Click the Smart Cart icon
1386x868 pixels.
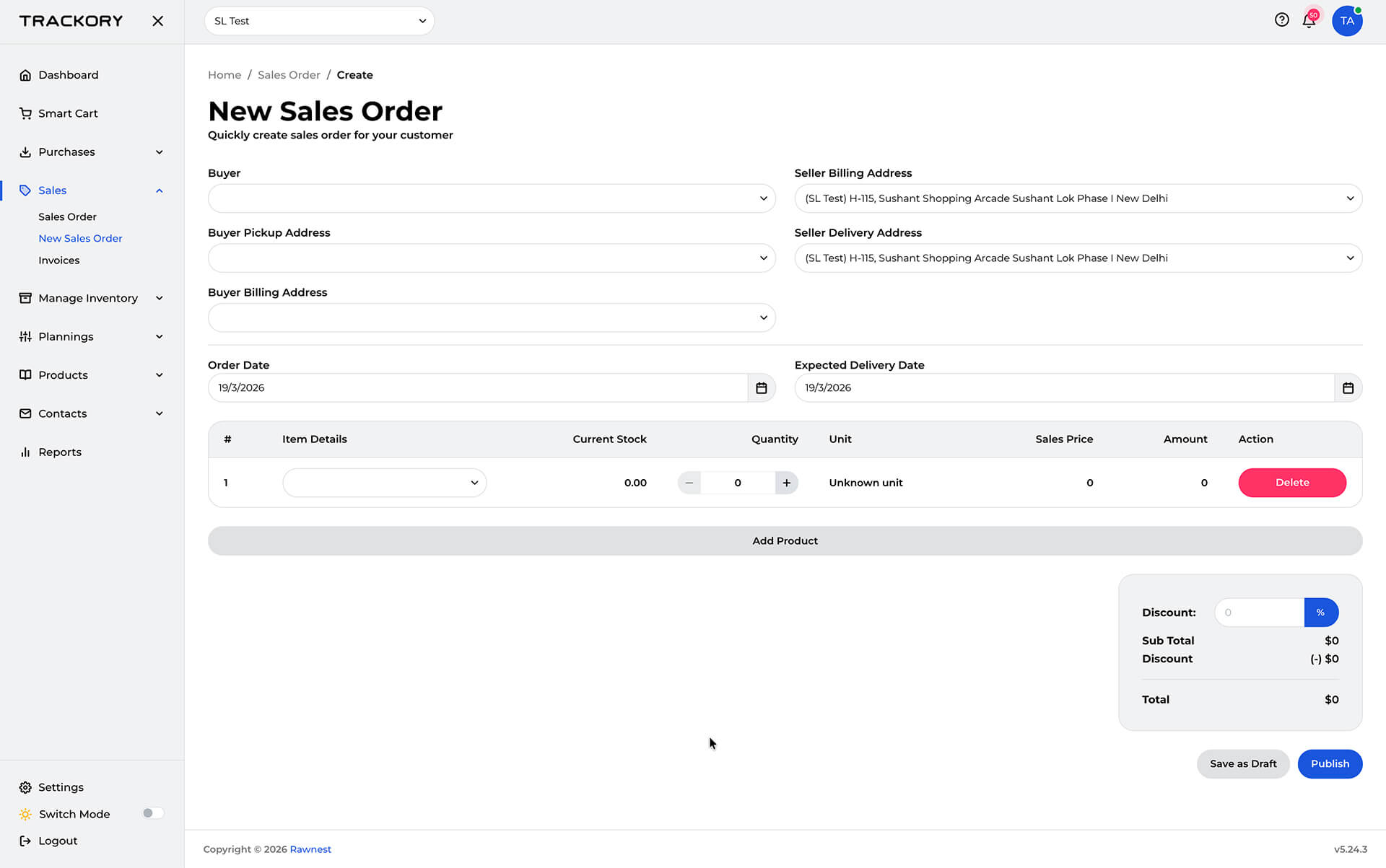[x=25, y=113]
